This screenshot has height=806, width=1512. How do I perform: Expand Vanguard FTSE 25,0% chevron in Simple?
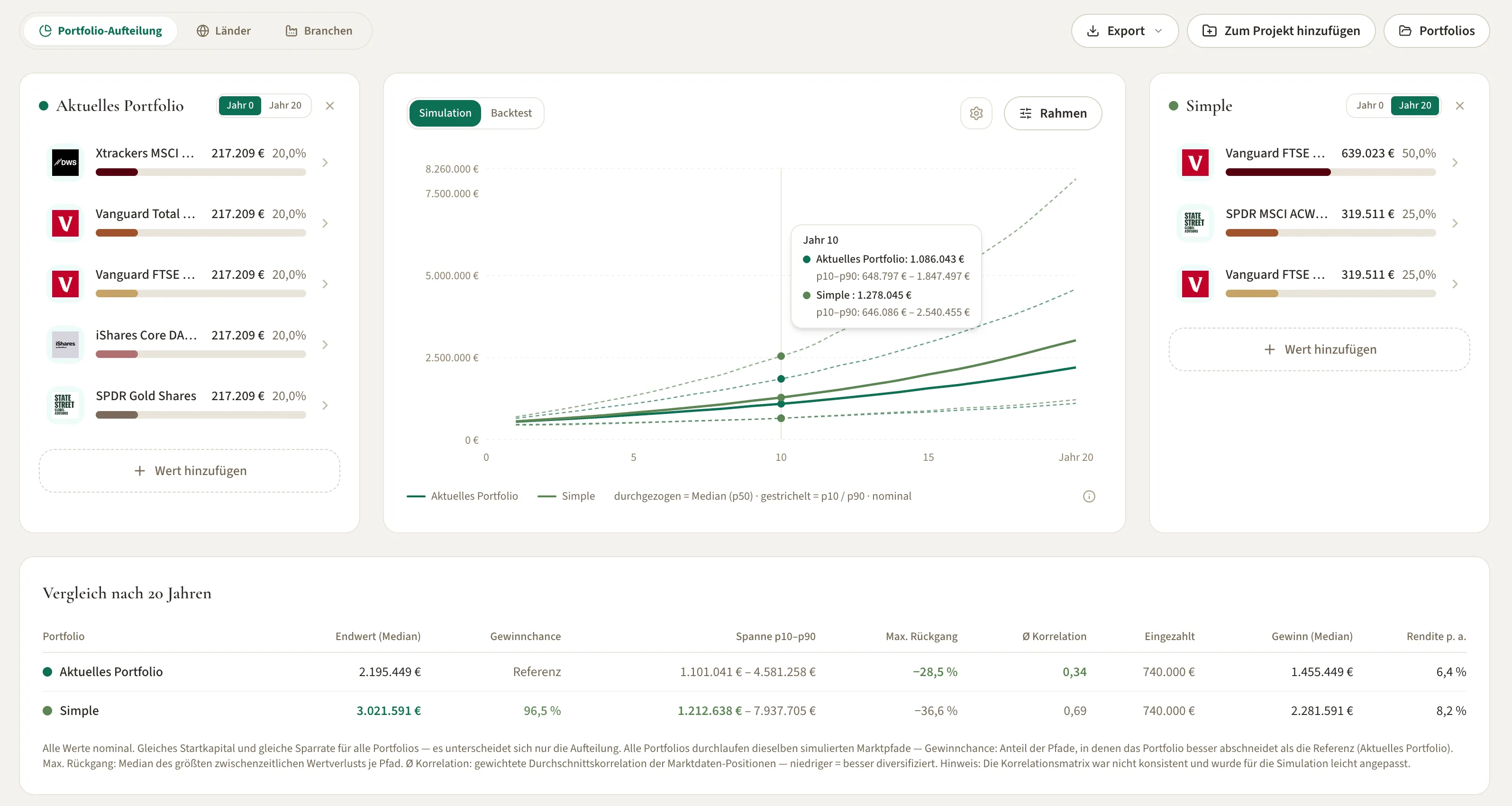(x=1455, y=284)
